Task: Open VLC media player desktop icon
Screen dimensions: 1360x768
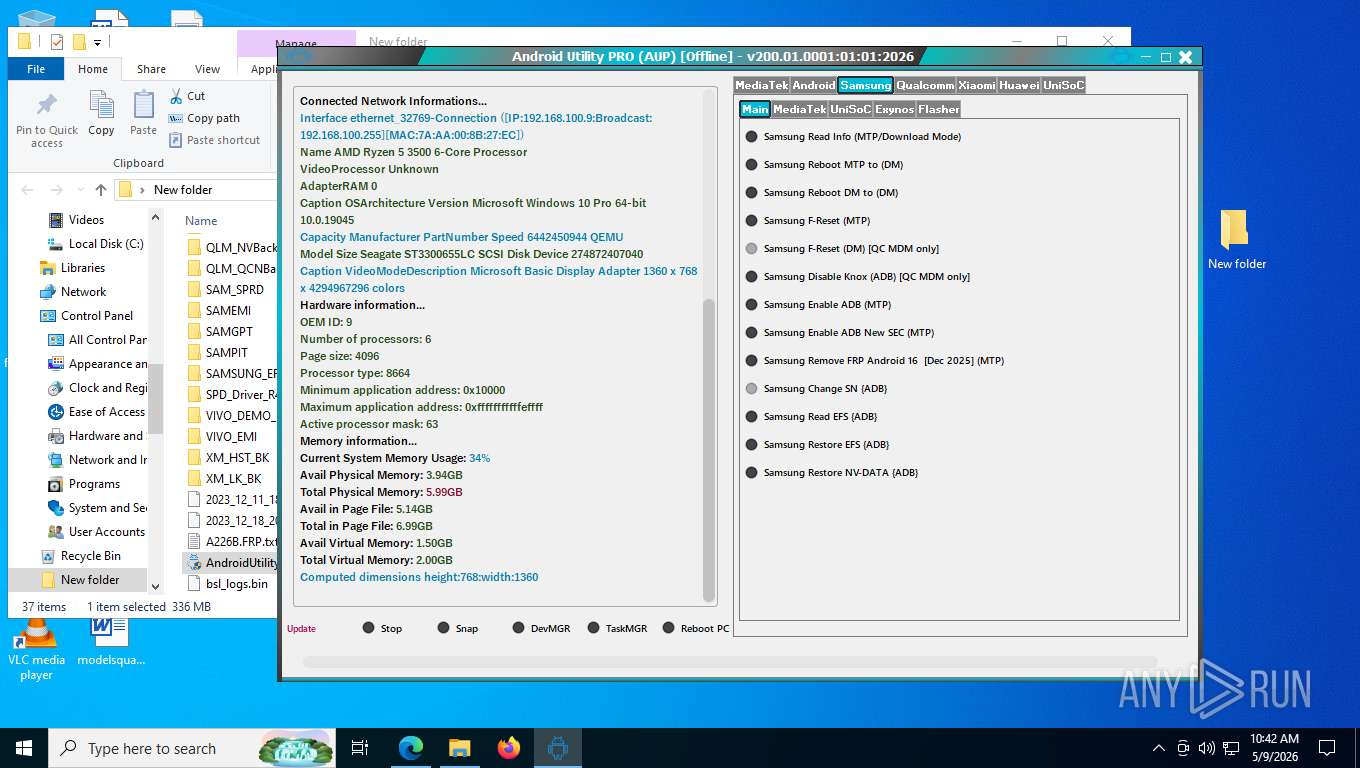Action: [36, 649]
